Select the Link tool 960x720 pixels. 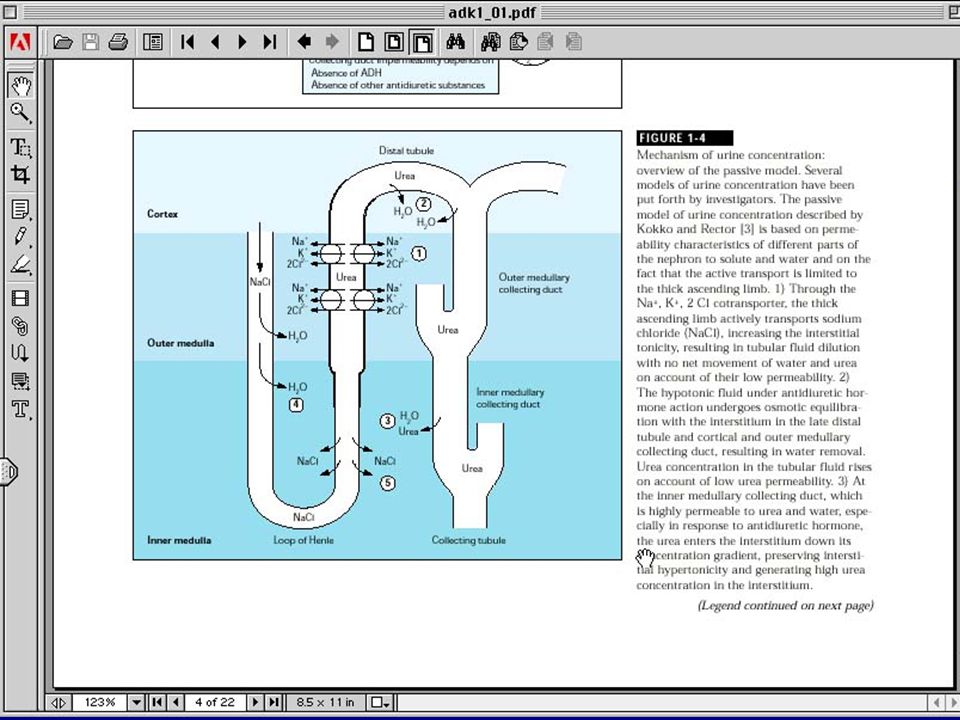tap(20, 326)
